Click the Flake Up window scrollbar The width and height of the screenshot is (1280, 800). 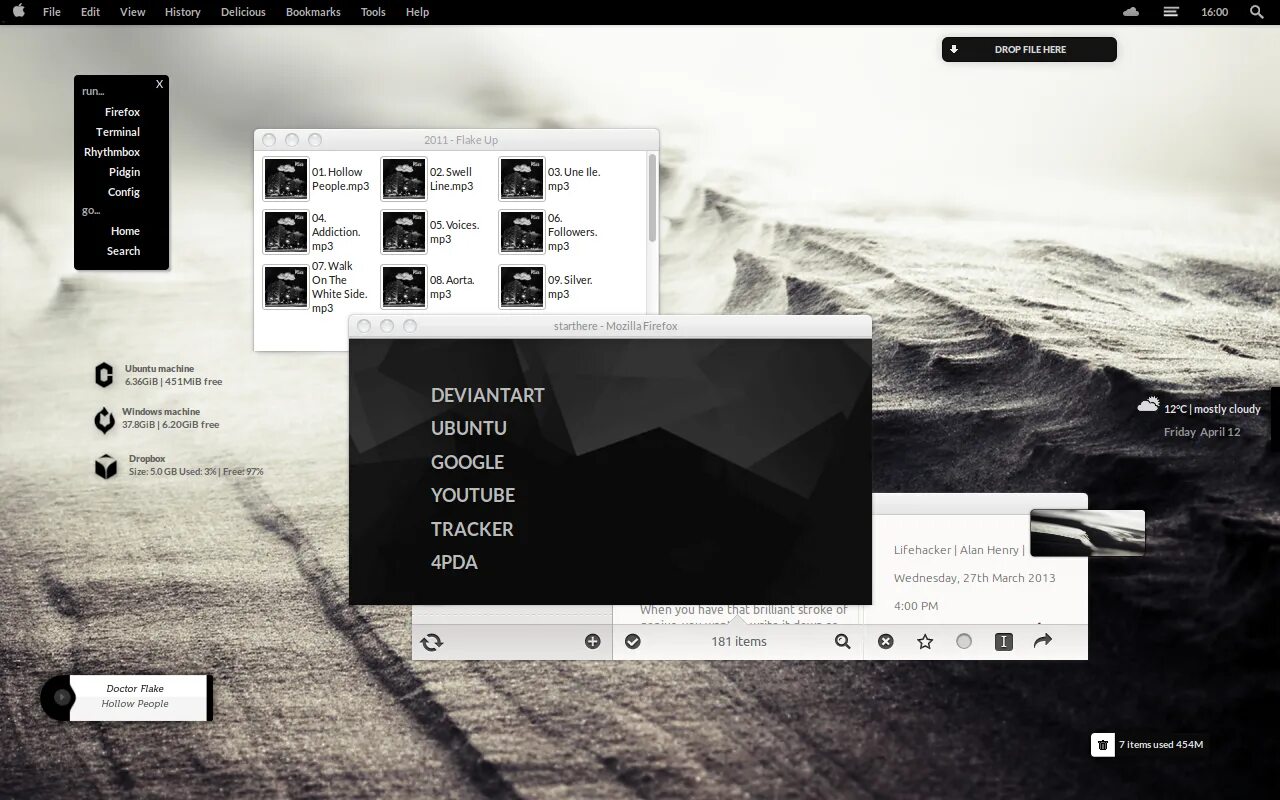click(653, 197)
